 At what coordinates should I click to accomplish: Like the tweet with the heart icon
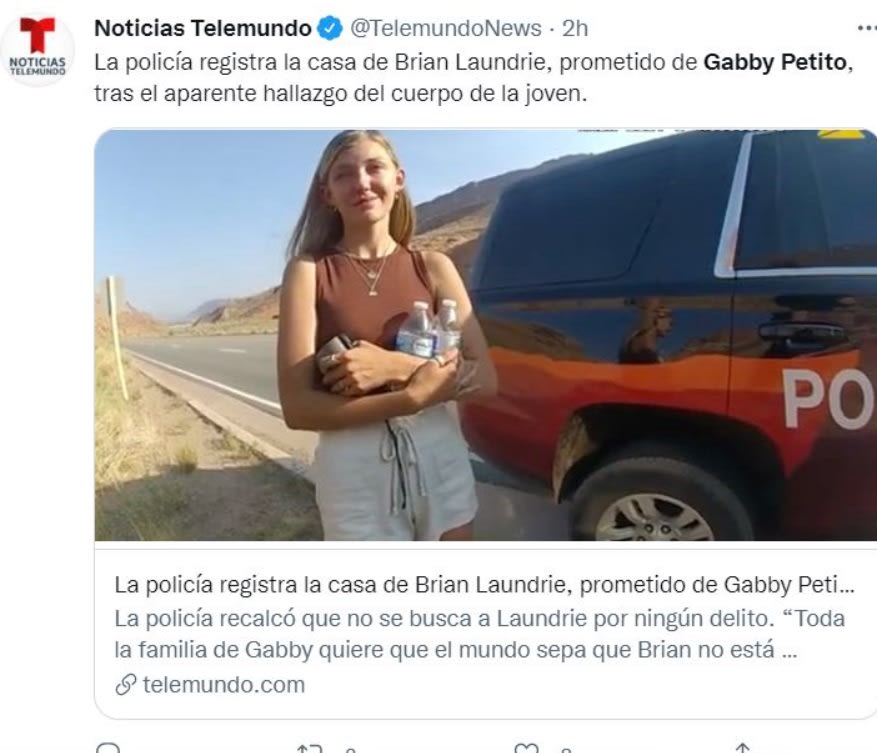(526, 749)
